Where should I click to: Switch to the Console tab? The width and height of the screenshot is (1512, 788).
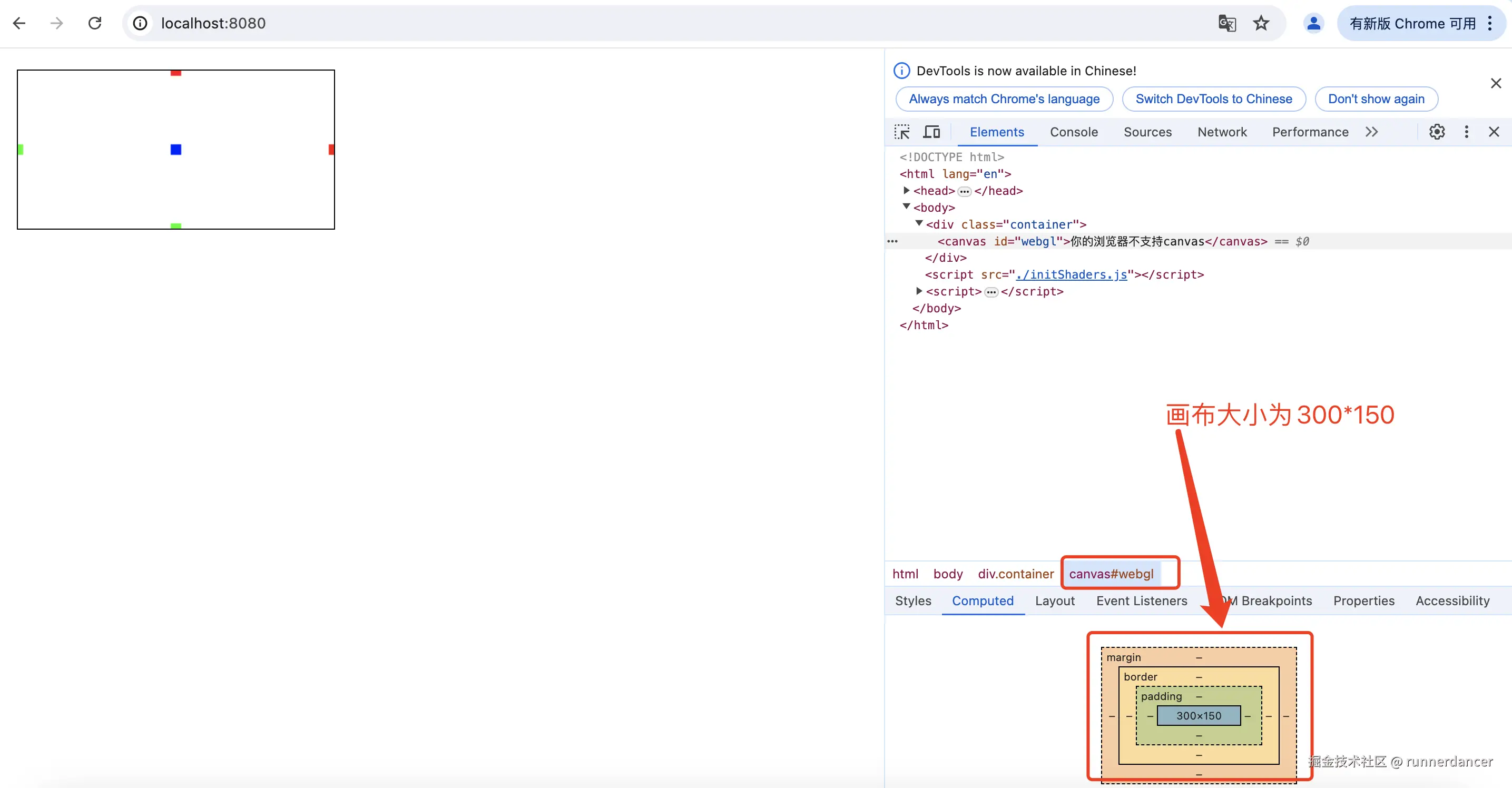point(1073,132)
